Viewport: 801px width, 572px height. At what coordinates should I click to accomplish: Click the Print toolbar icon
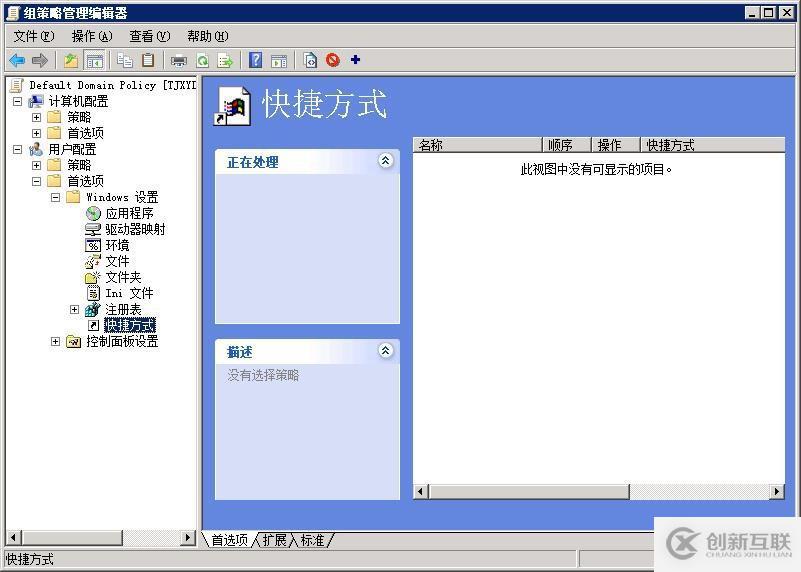click(179, 60)
